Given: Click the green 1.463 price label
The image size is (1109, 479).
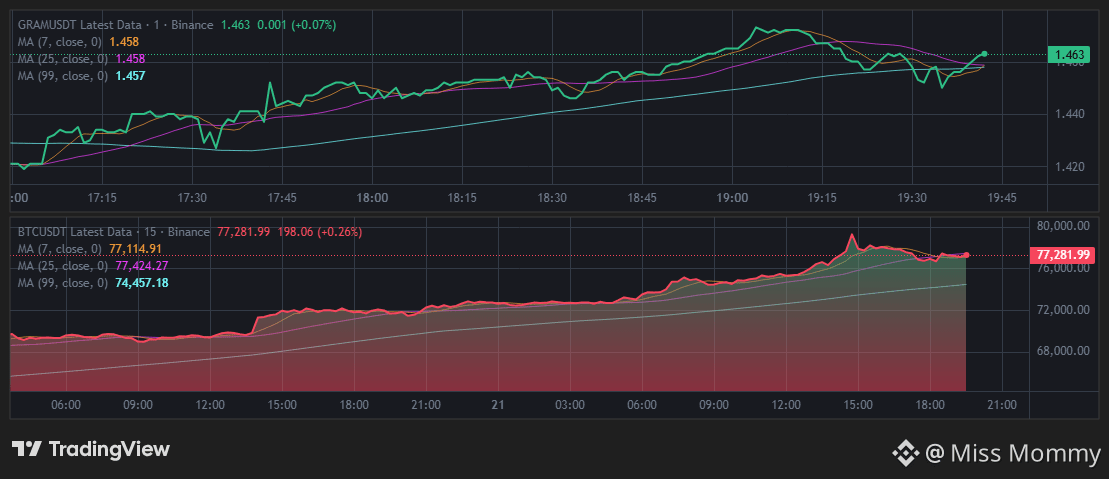Looking at the screenshot, I should 1069,54.
